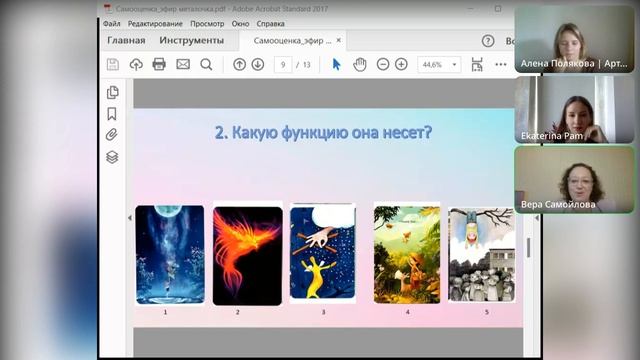This screenshot has width=640, height=360.
Task: Open the Редактирование menu
Action: coord(155,24)
